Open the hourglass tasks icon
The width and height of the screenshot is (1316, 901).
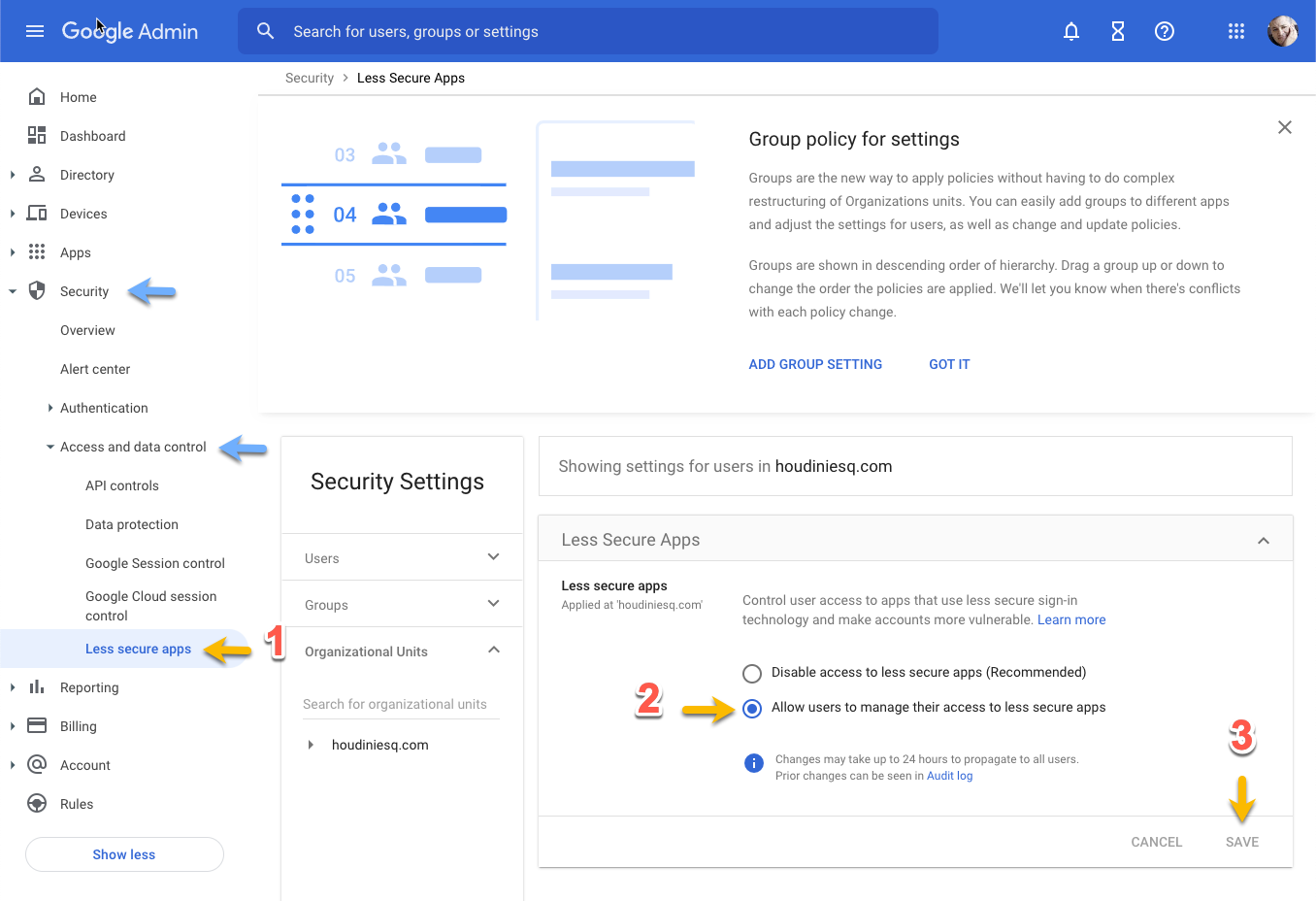pos(1118,31)
